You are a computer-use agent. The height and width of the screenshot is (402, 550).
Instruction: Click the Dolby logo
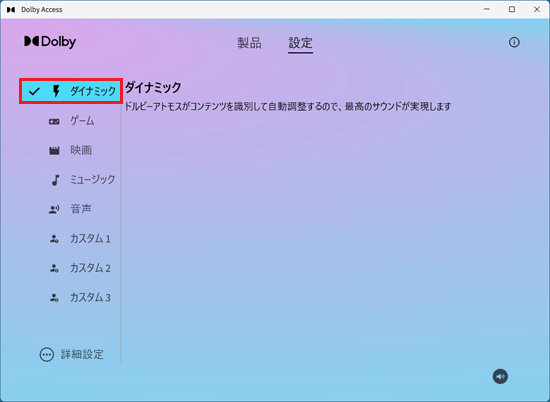50,41
